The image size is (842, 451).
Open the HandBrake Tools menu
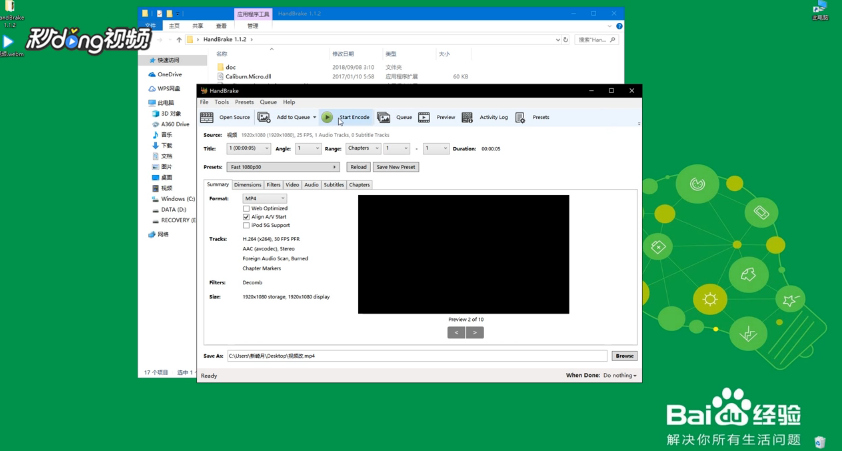(222, 102)
